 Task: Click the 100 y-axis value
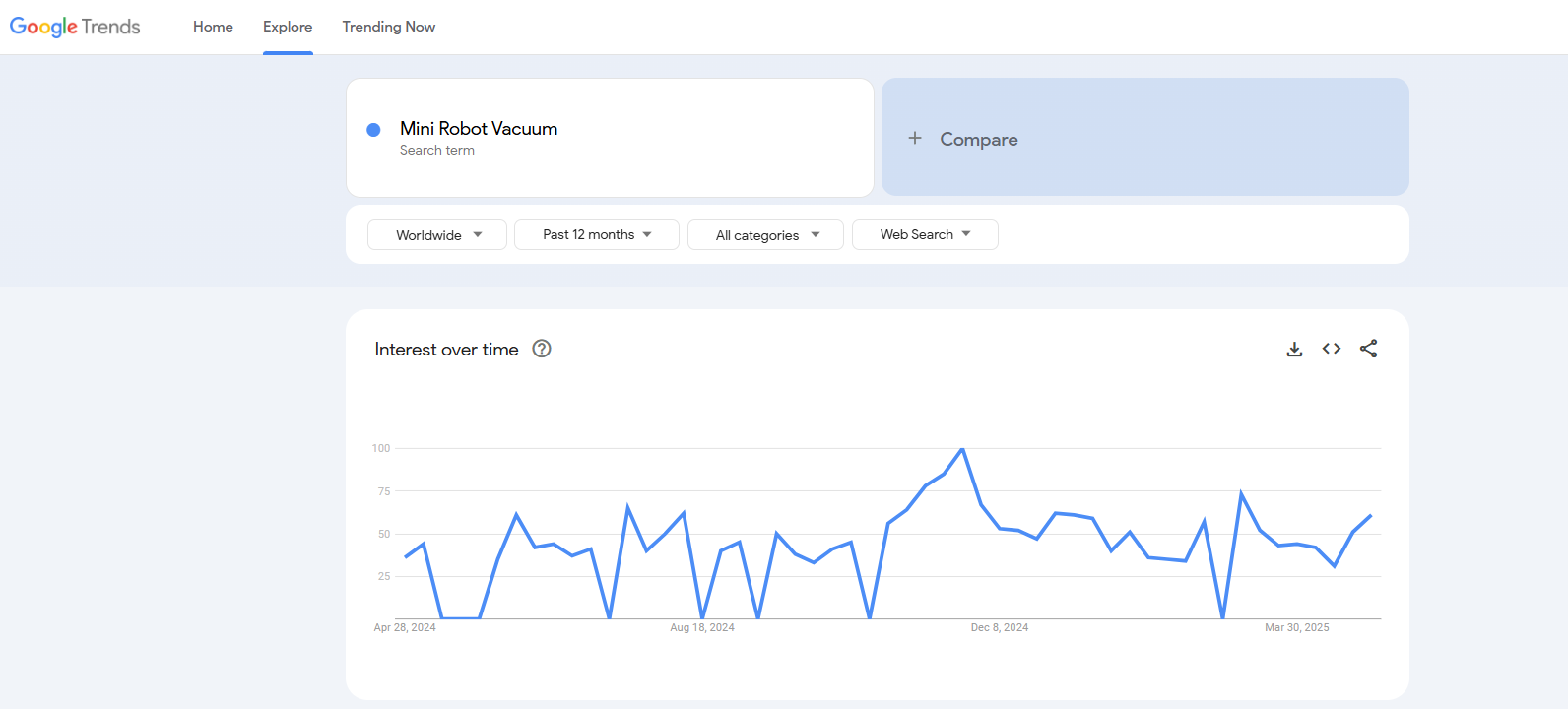pos(381,448)
